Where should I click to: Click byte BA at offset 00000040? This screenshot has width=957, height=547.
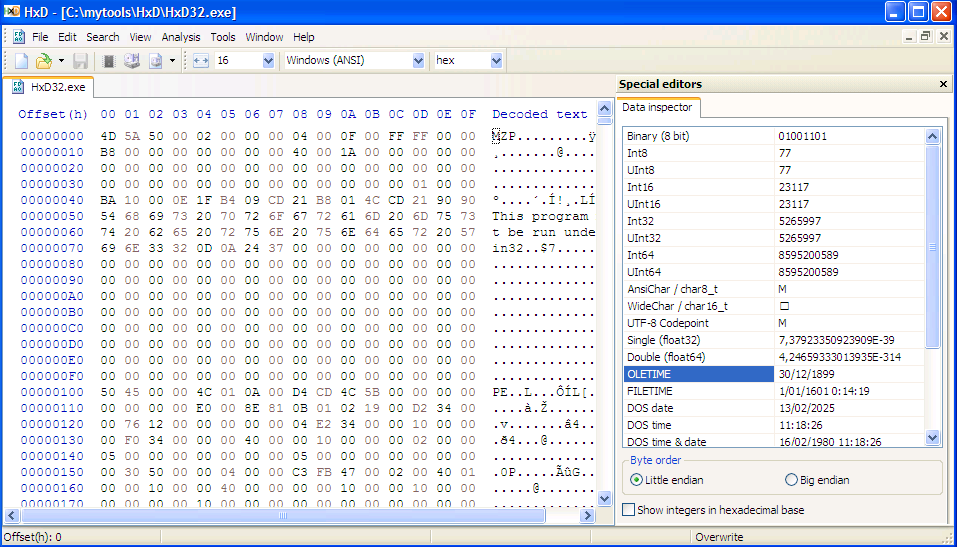pyautogui.click(x=108, y=200)
